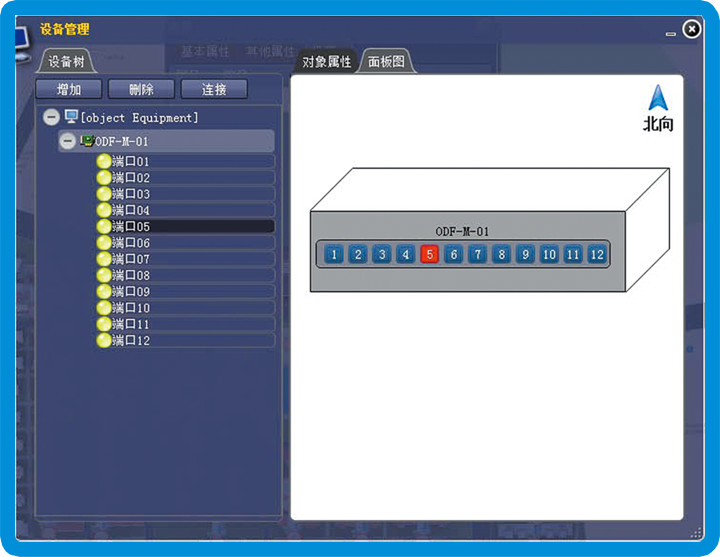Click the yellow ball icon of 端口06

tap(104, 242)
